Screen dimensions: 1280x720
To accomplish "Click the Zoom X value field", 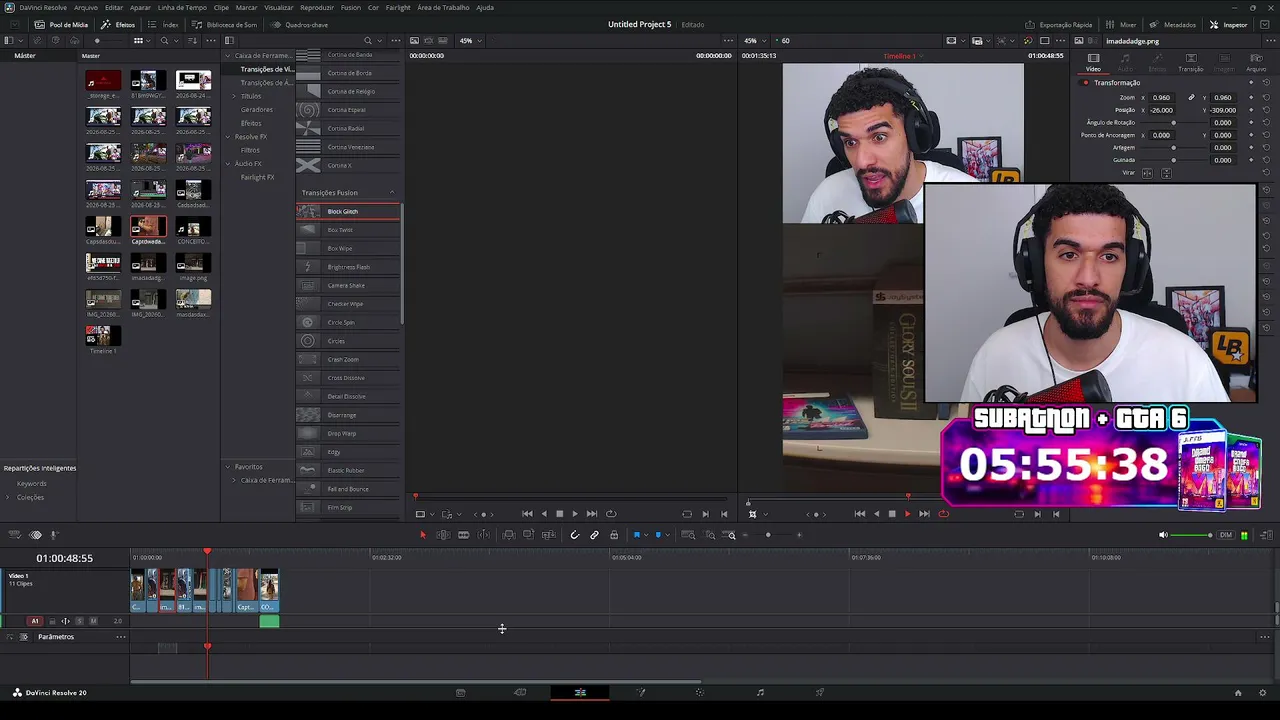I will coord(1162,97).
